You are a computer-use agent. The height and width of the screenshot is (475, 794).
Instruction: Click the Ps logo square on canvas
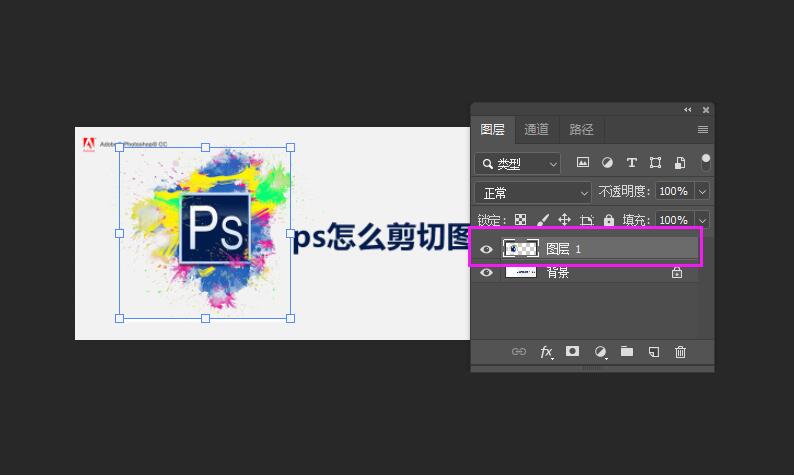(215, 228)
